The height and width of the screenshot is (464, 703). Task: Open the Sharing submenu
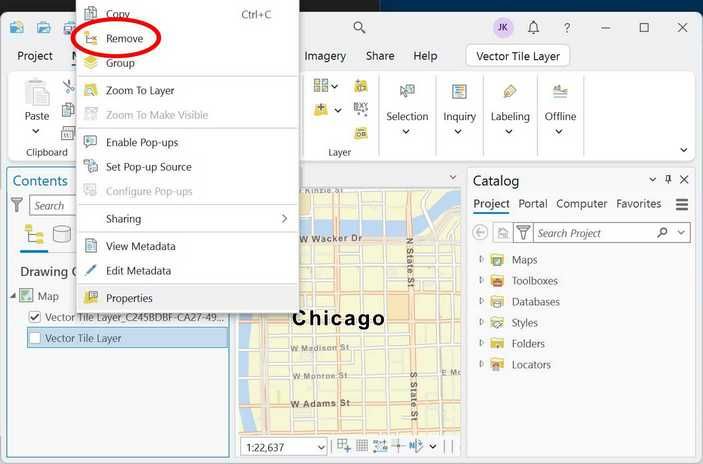pyautogui.click(x=188, y=219)
